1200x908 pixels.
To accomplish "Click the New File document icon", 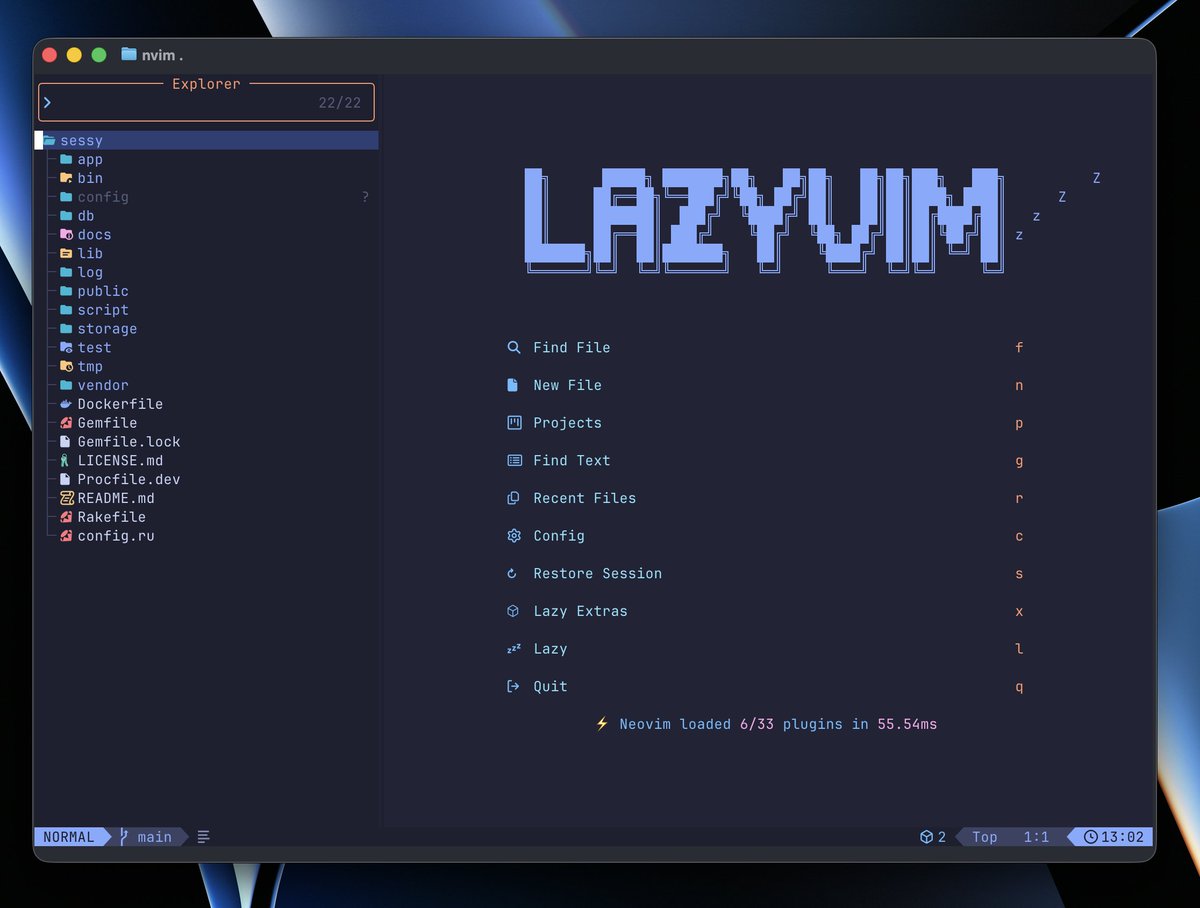I will coord(513,385).
